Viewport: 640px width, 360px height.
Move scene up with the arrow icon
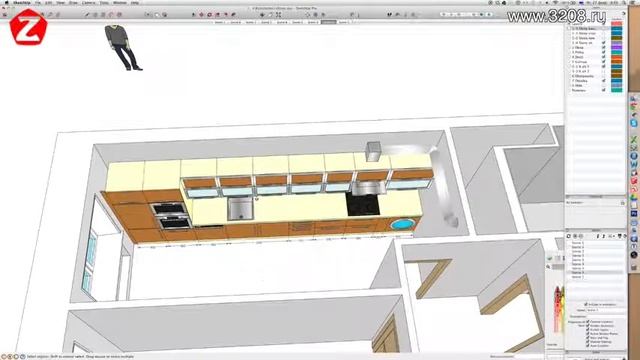604,236
